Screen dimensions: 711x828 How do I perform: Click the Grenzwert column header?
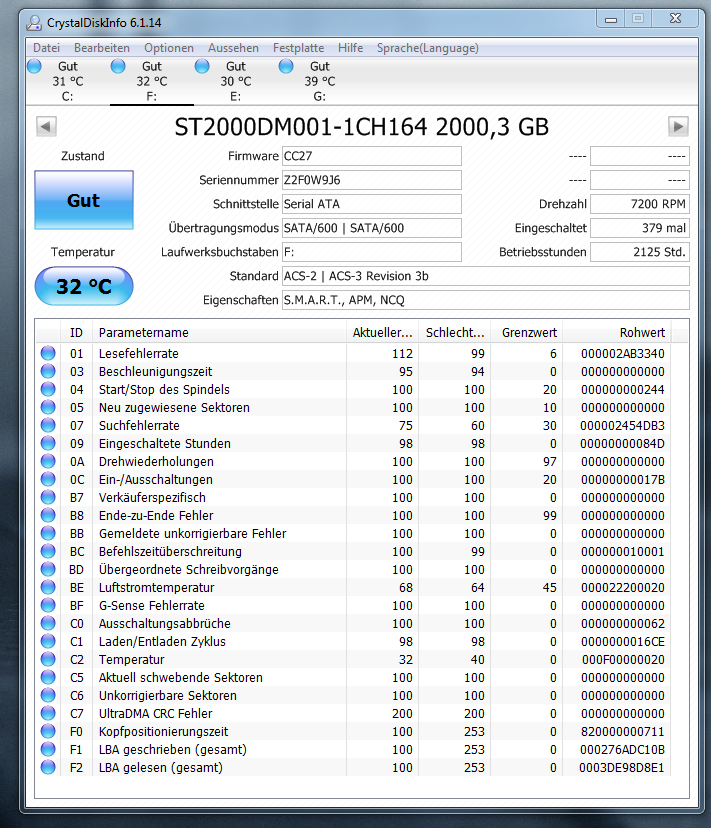pos(527,333)
